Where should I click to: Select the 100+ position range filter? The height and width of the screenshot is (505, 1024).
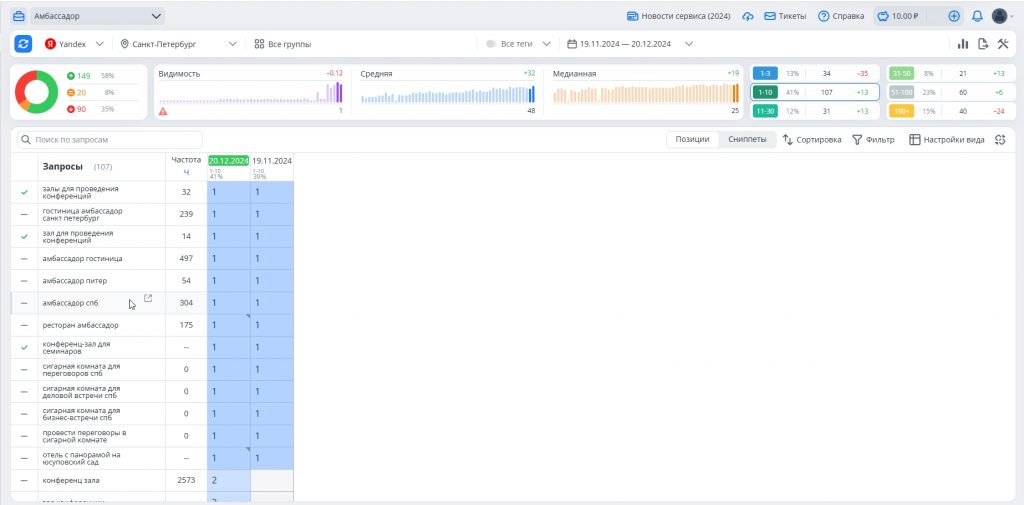901,110
